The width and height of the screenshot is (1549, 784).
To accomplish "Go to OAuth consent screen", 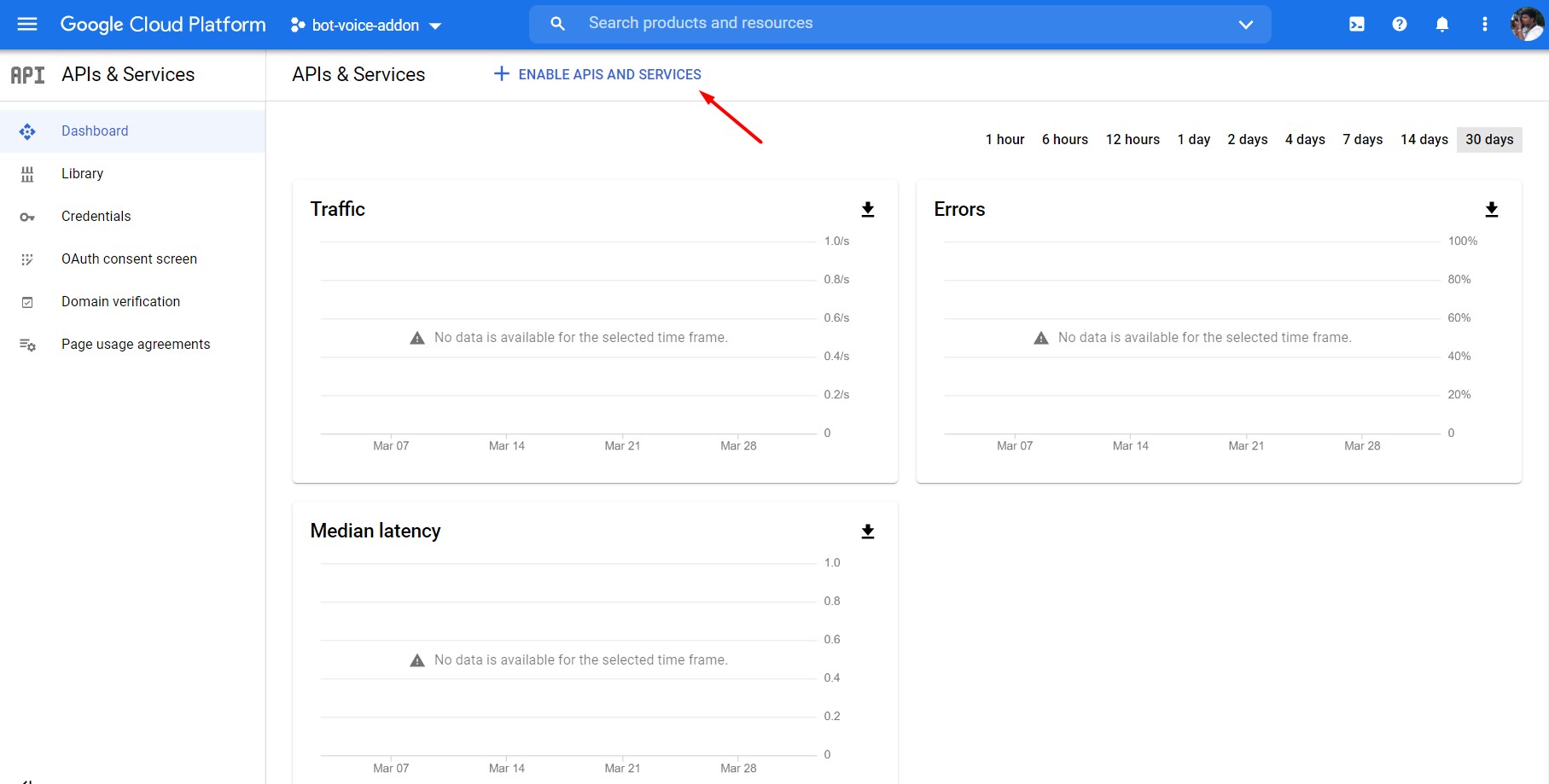I will tap(129, 258).
